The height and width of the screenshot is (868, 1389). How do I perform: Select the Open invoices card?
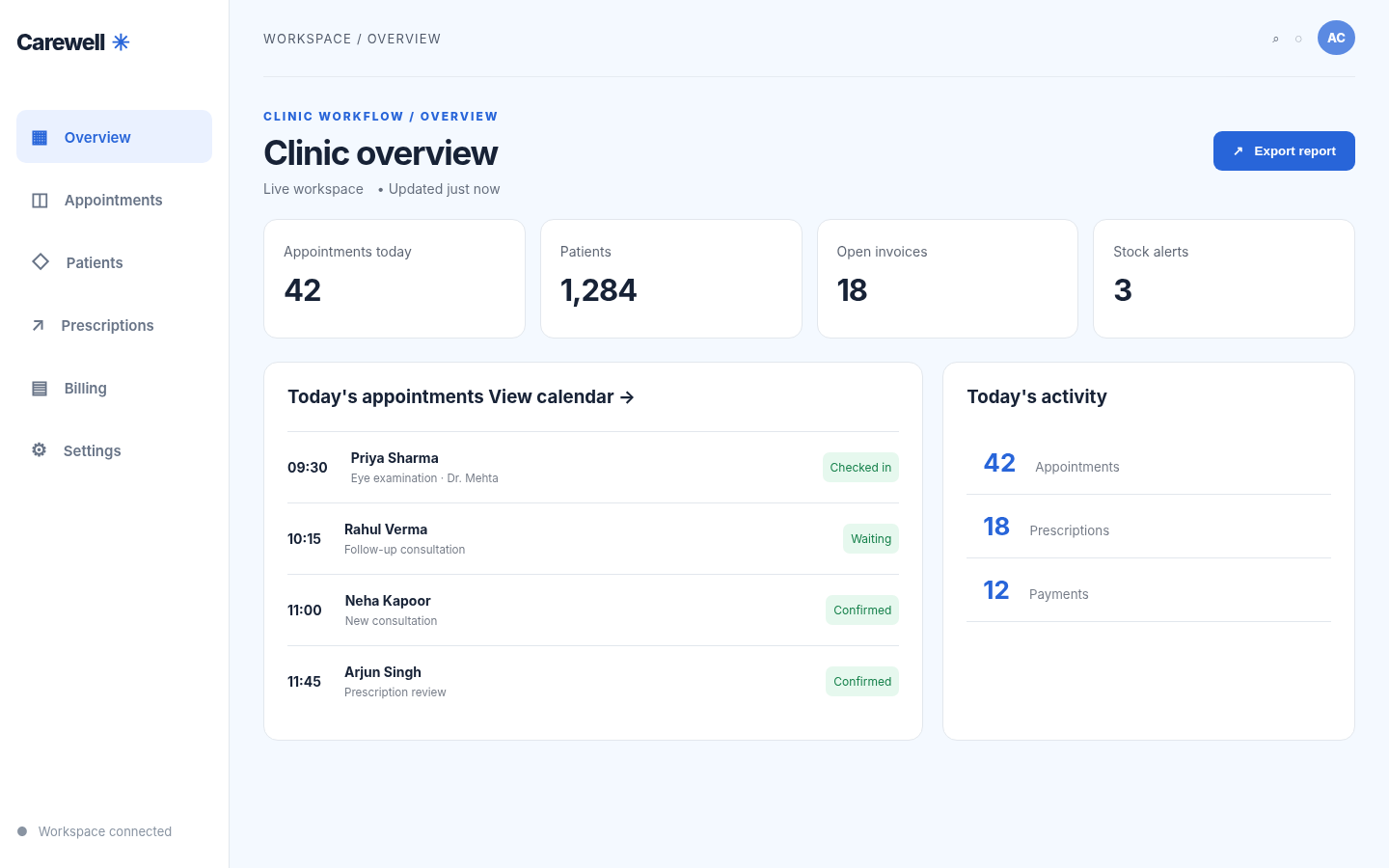pos(947,279)
